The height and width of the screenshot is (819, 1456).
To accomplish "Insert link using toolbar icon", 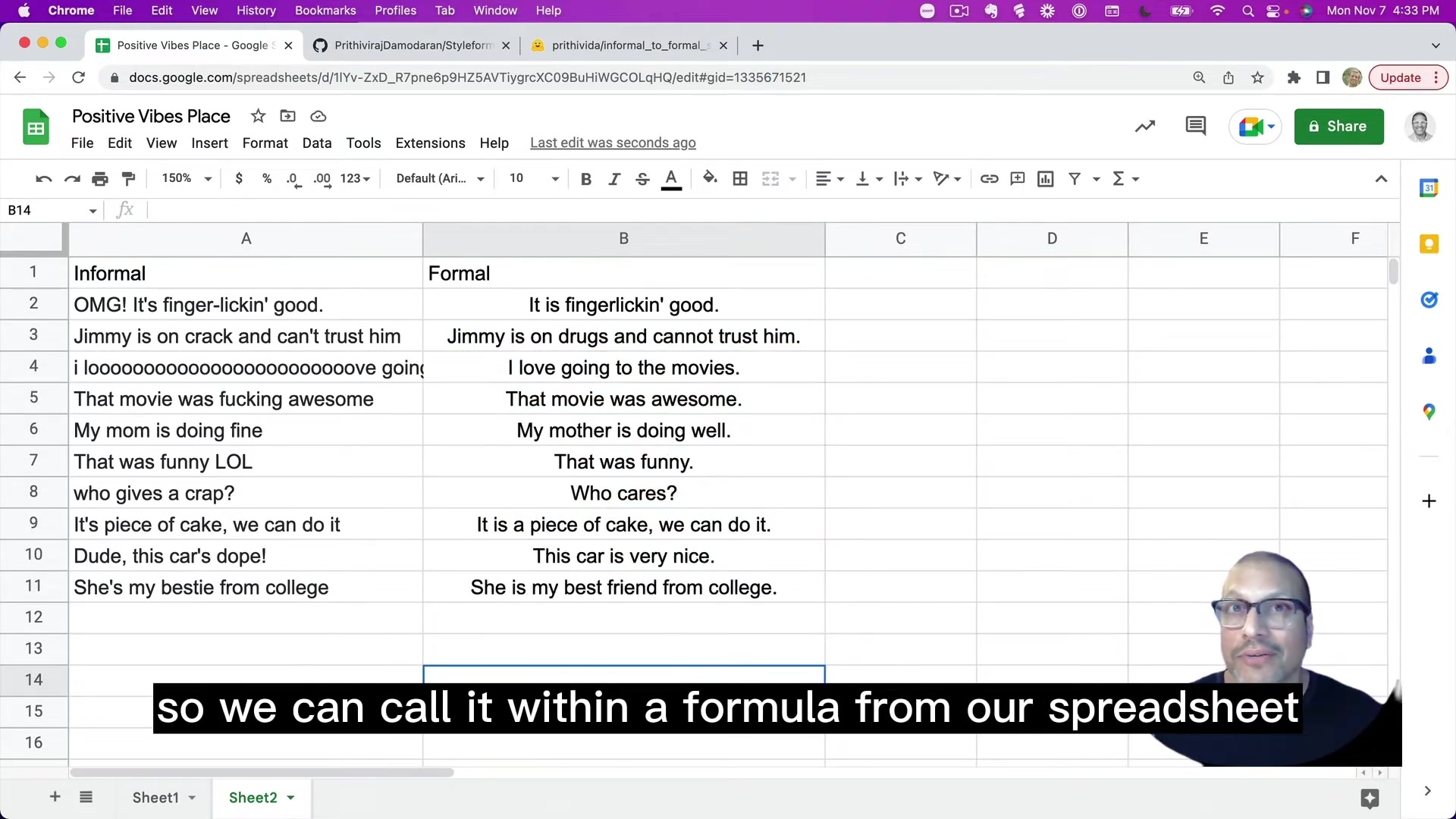I will click(x=989, y=179).
